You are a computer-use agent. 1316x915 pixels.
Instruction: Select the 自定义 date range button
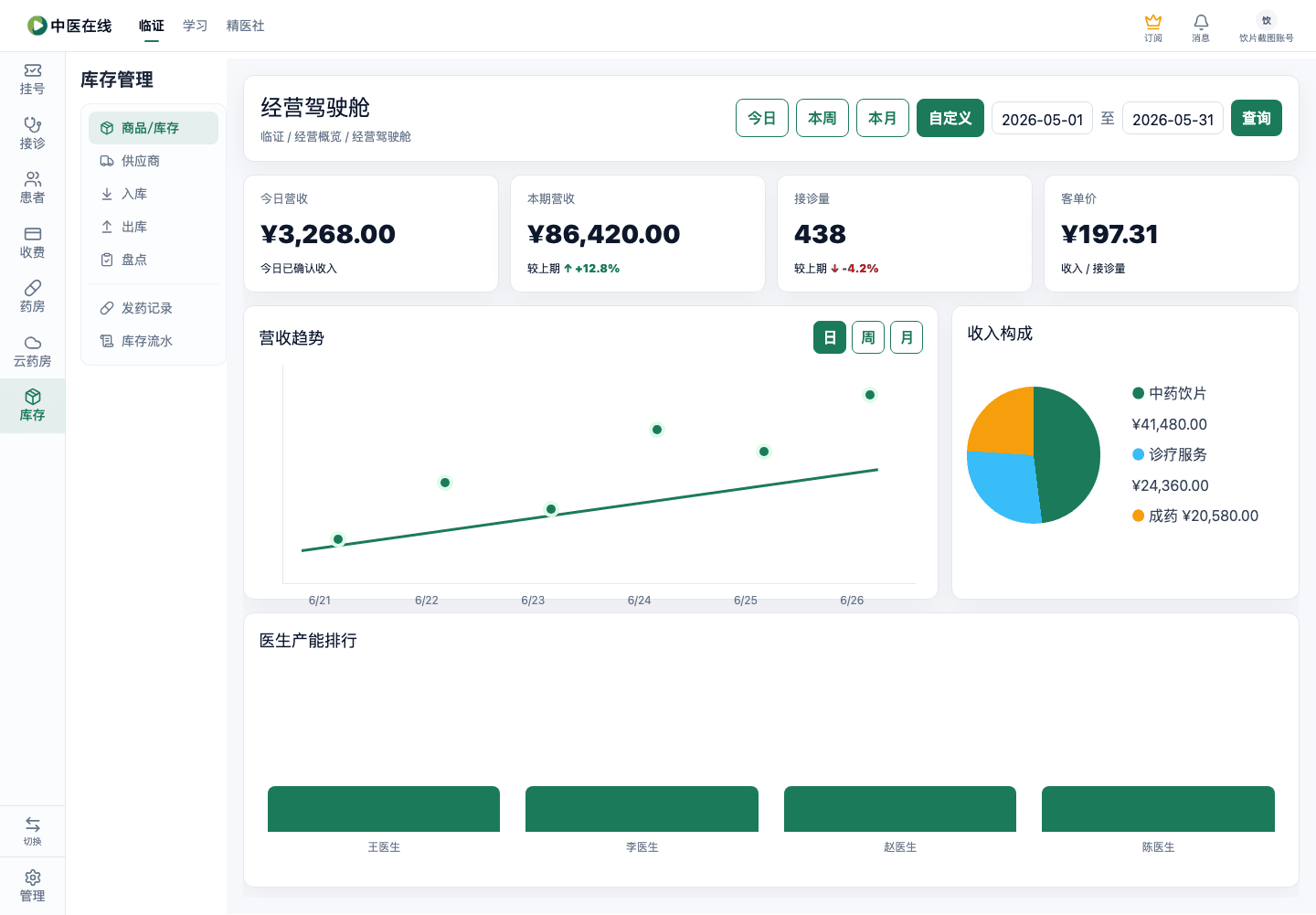pyautogui.click(x=950, y=118)
